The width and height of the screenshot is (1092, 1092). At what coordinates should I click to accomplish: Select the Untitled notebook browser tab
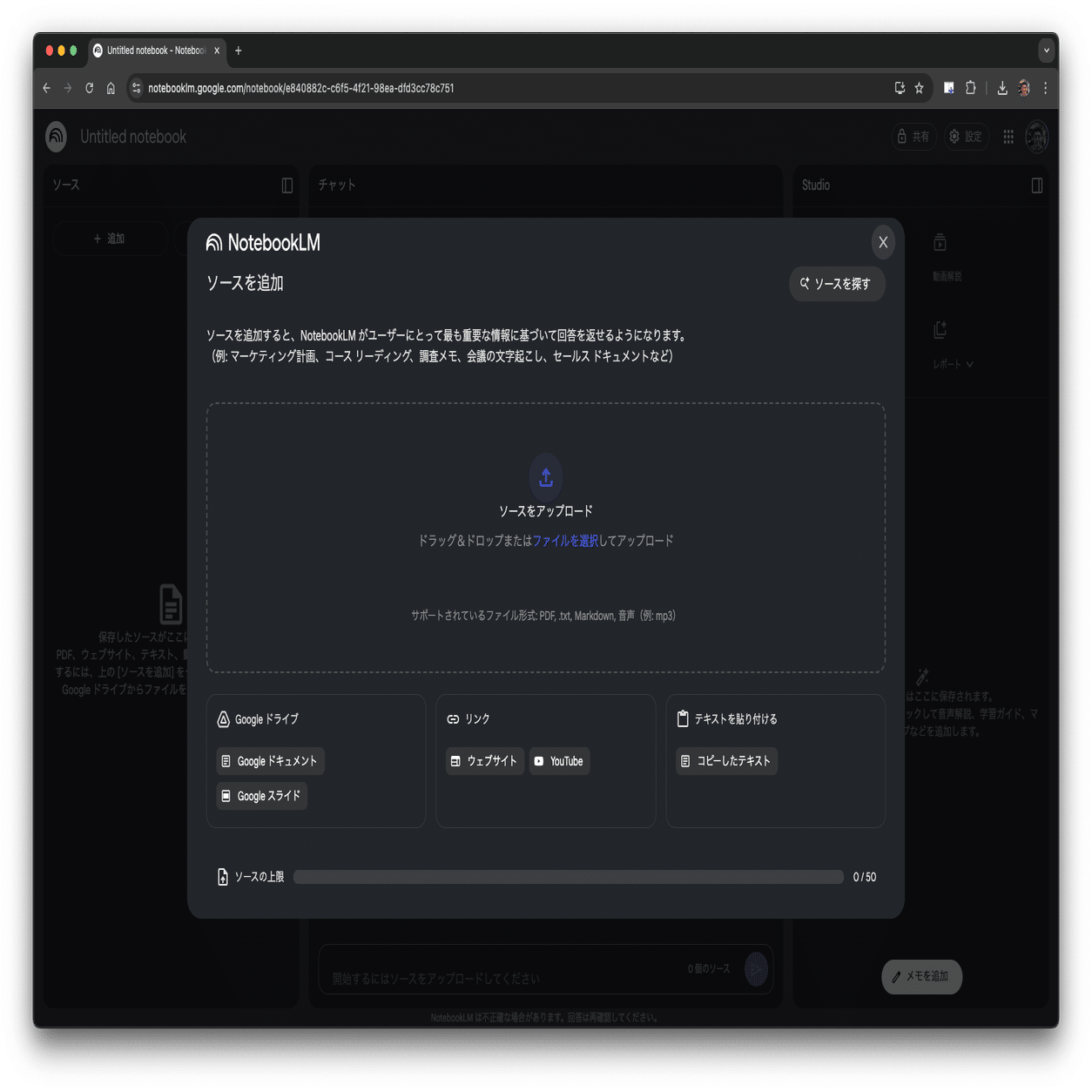pos(155,51)
